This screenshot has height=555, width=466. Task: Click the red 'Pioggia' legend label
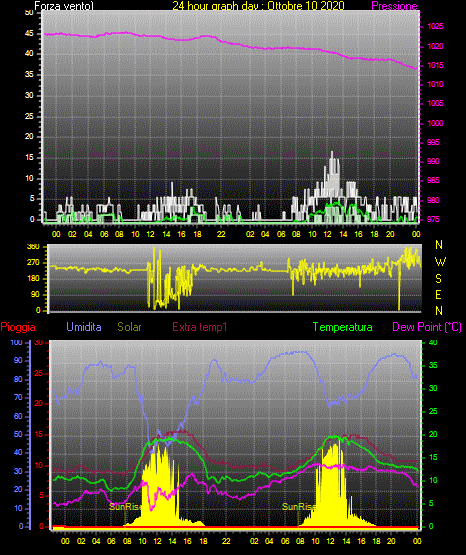tap(18, 327)
